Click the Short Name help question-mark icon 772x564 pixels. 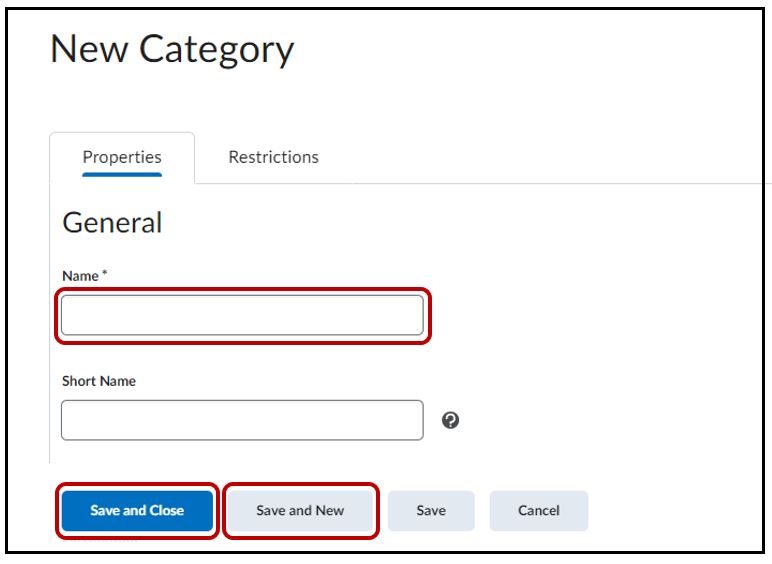[450, 421]
